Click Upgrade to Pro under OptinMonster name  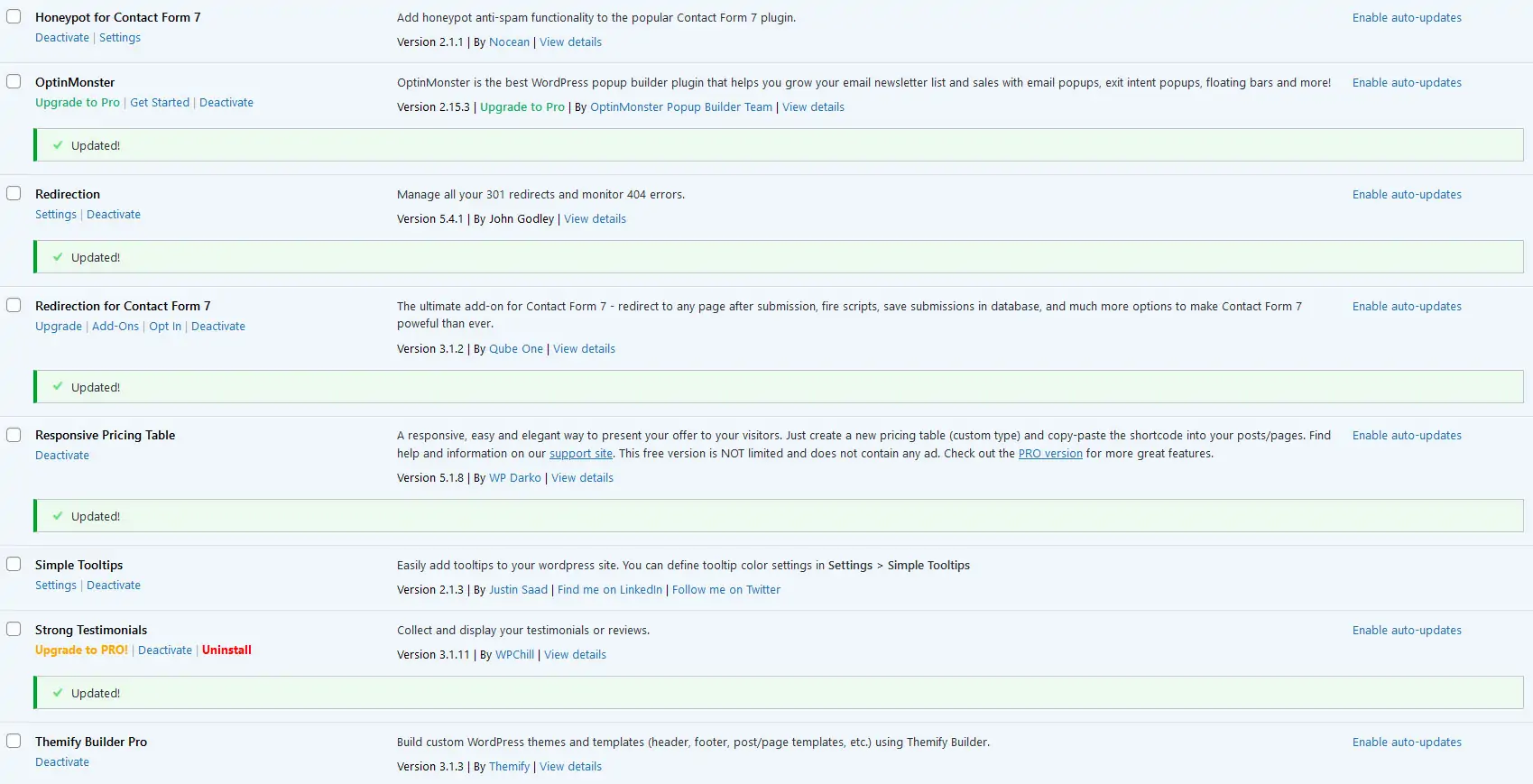coord(78,103)
